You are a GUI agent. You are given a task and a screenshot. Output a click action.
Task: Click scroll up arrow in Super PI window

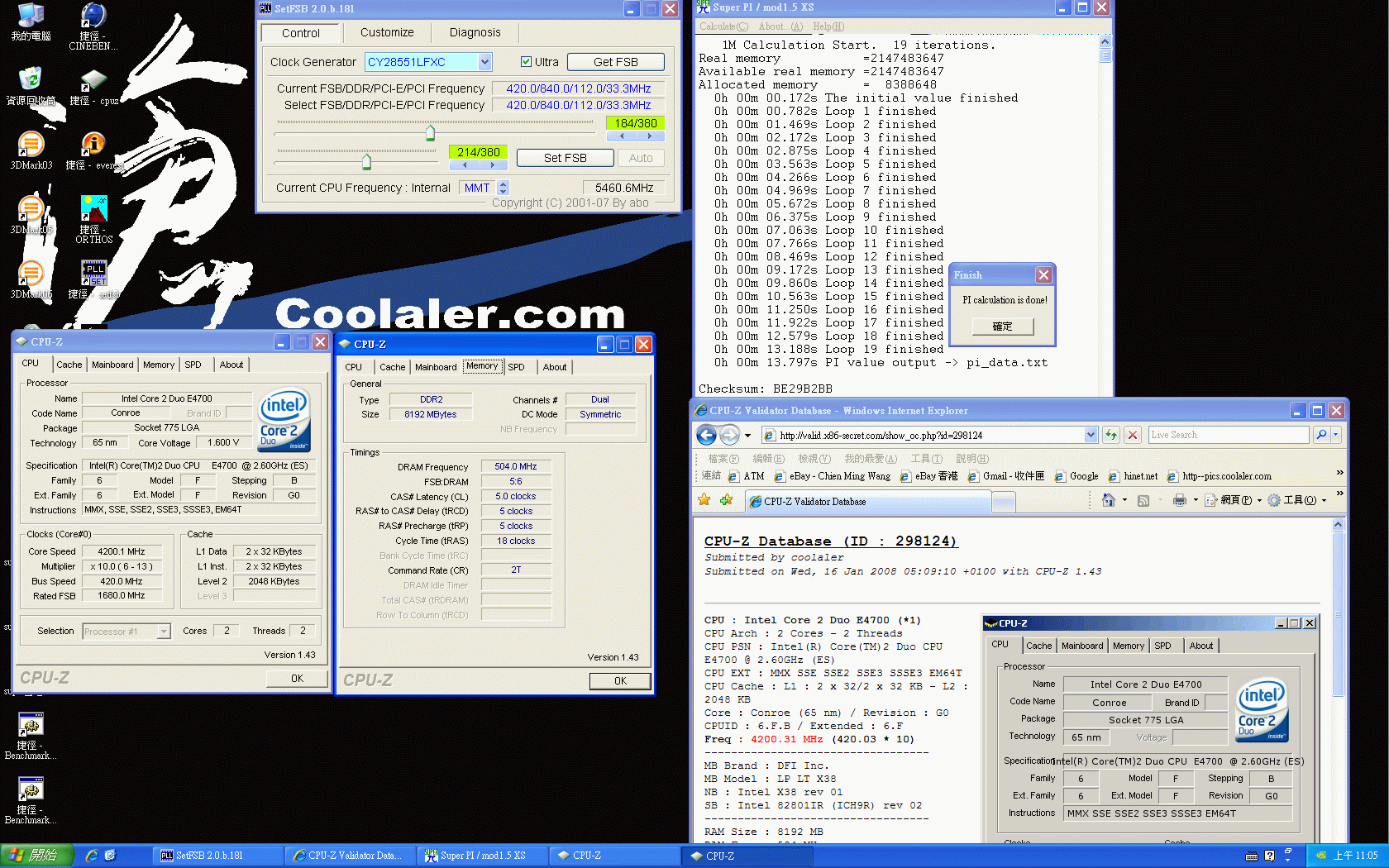point(1105,41)
